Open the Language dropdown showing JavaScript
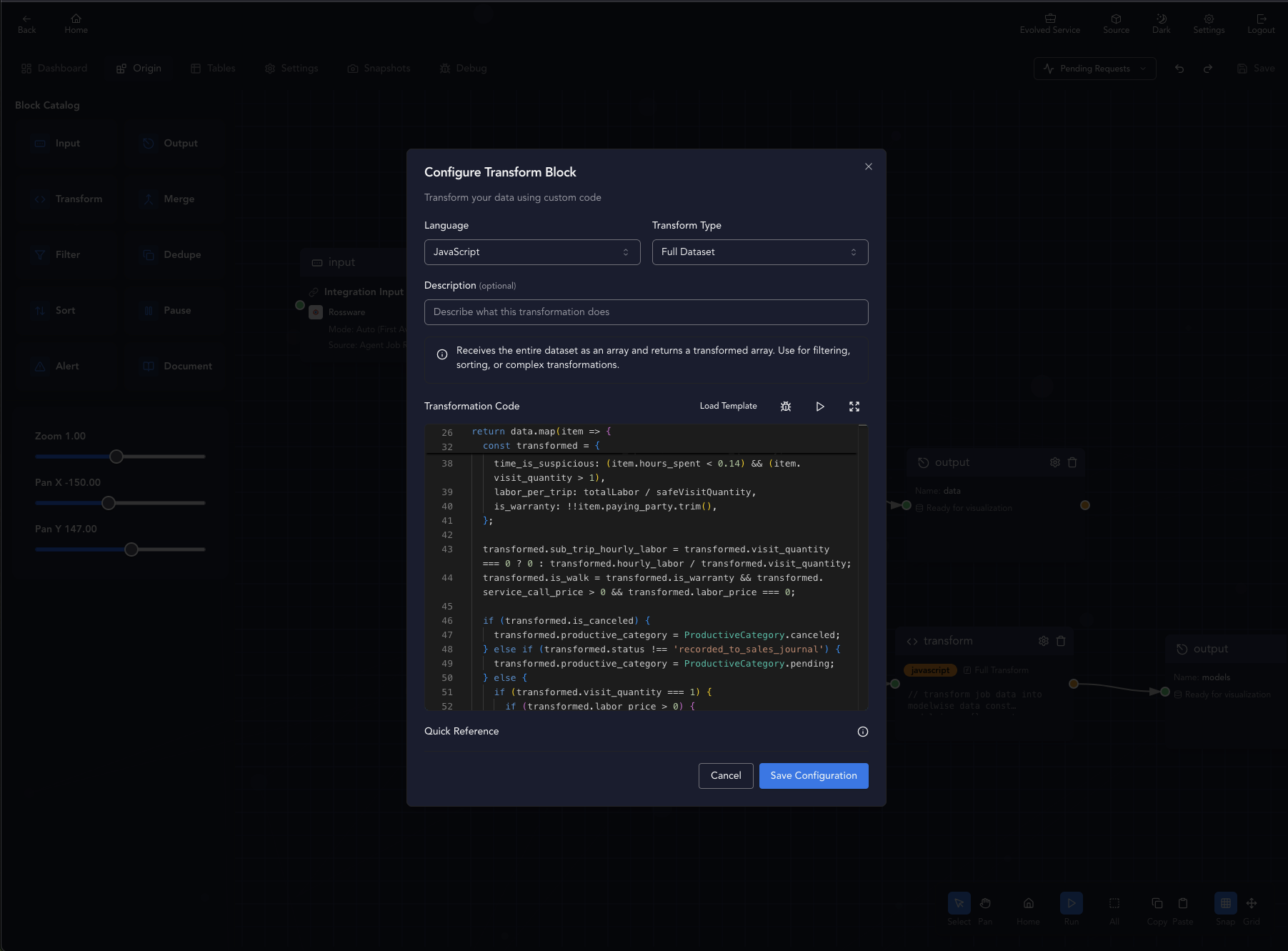Screen dimensions: 1288x951 point(532,252)
